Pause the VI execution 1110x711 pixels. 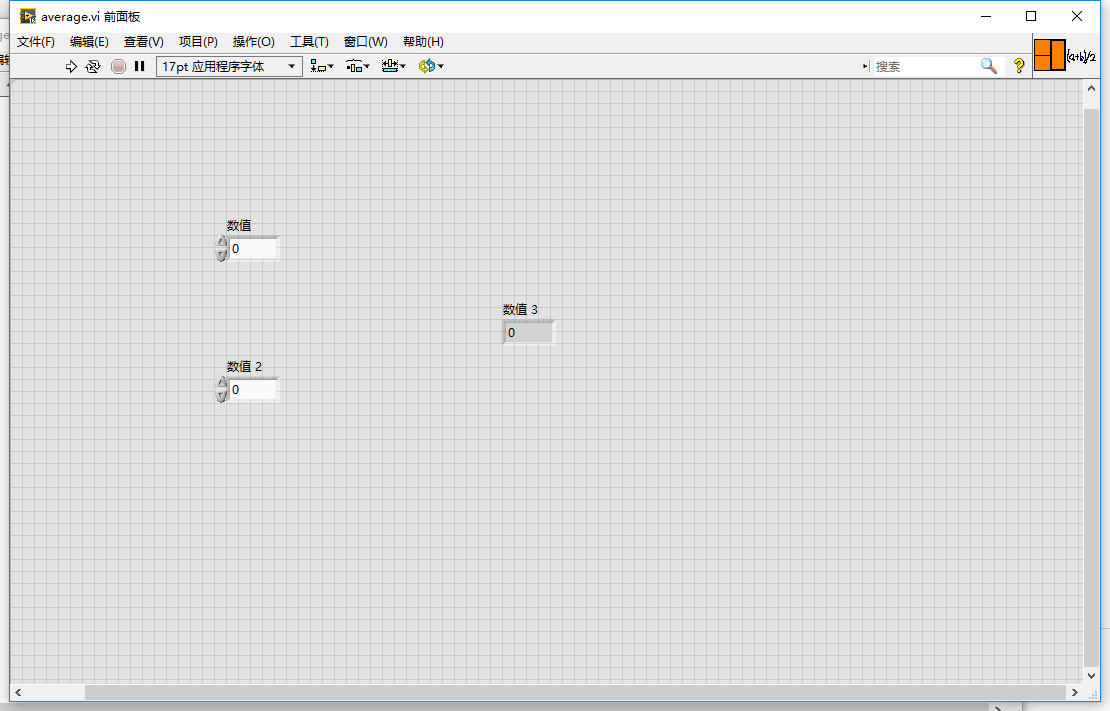(139, 66)
